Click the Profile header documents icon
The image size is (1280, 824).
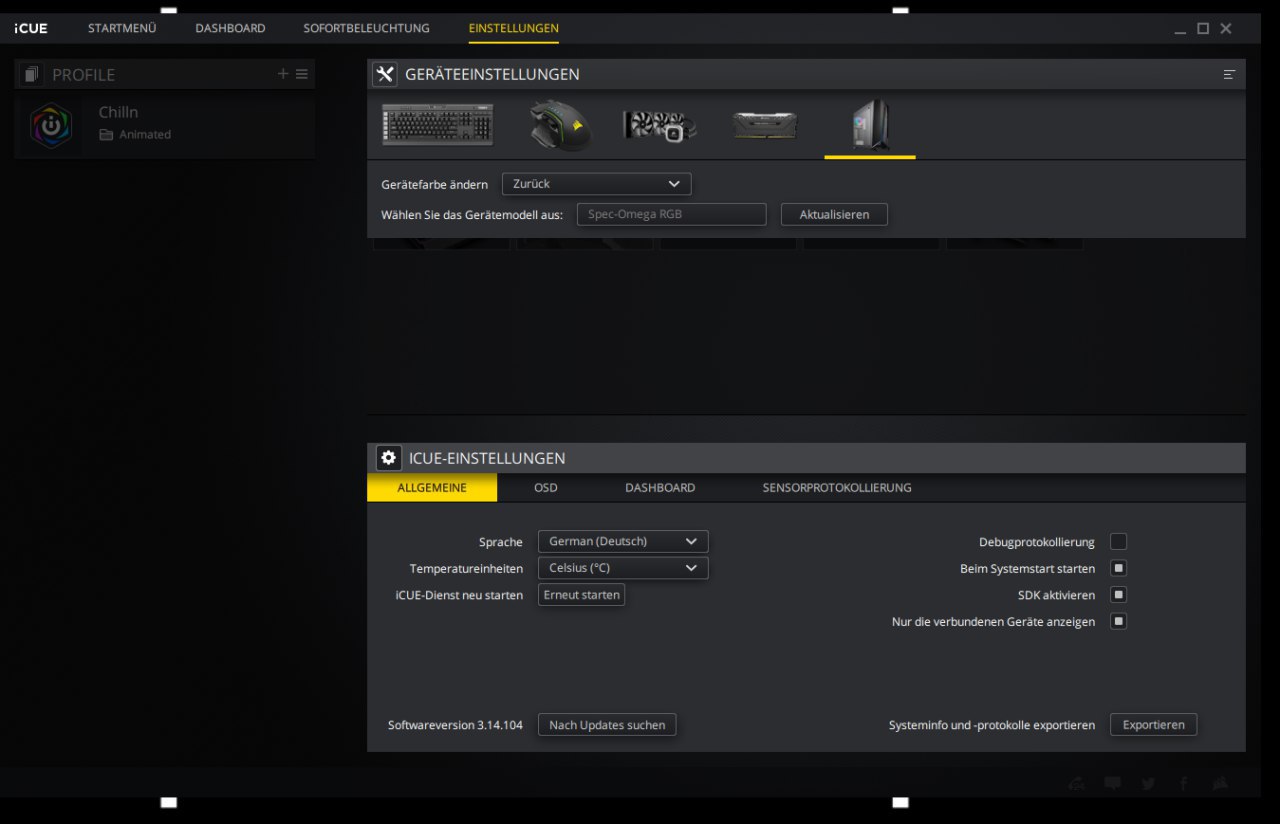pyautogui.click(x=31, y=74)
